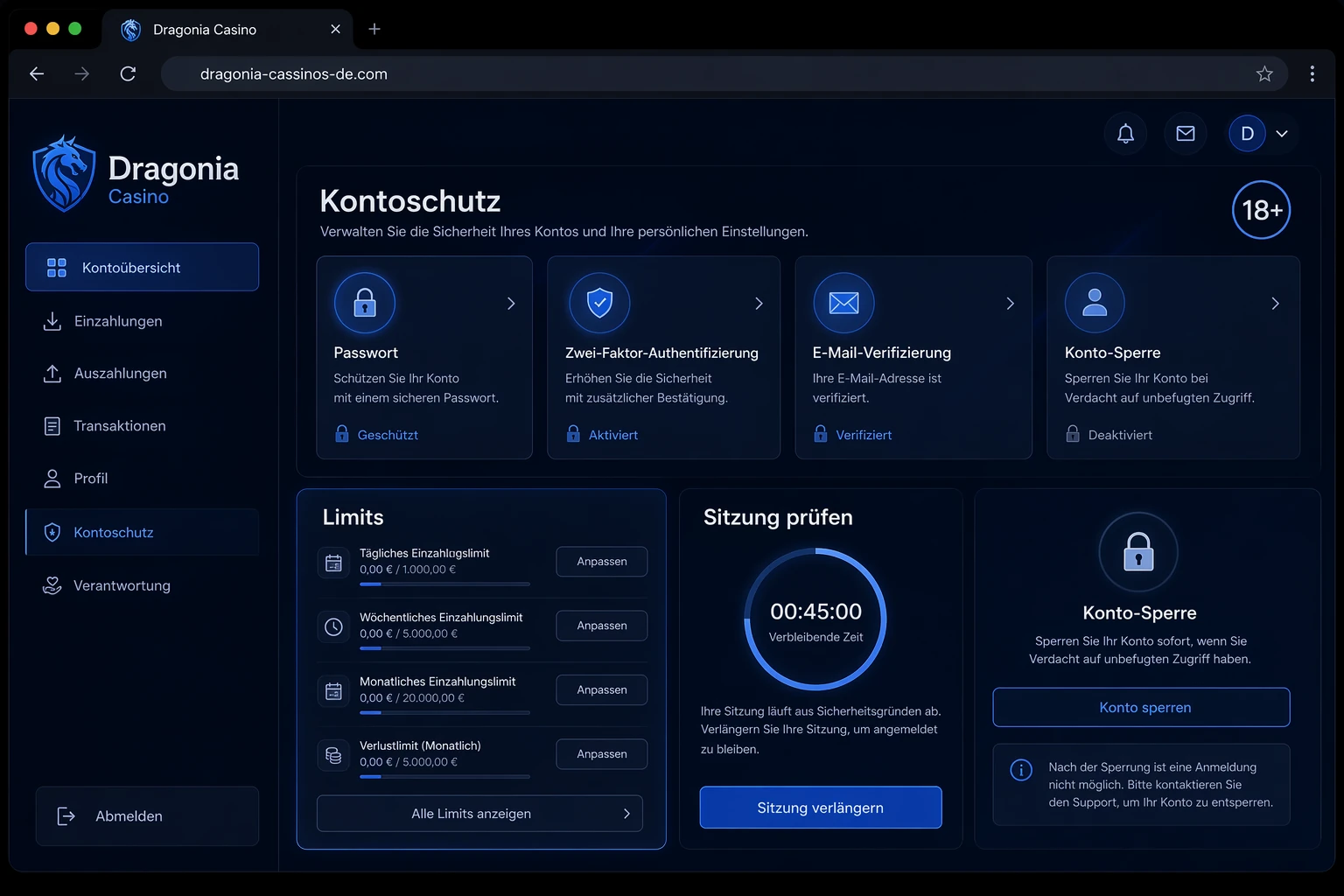Click the Sitzung verlängern button

(821, 808)
